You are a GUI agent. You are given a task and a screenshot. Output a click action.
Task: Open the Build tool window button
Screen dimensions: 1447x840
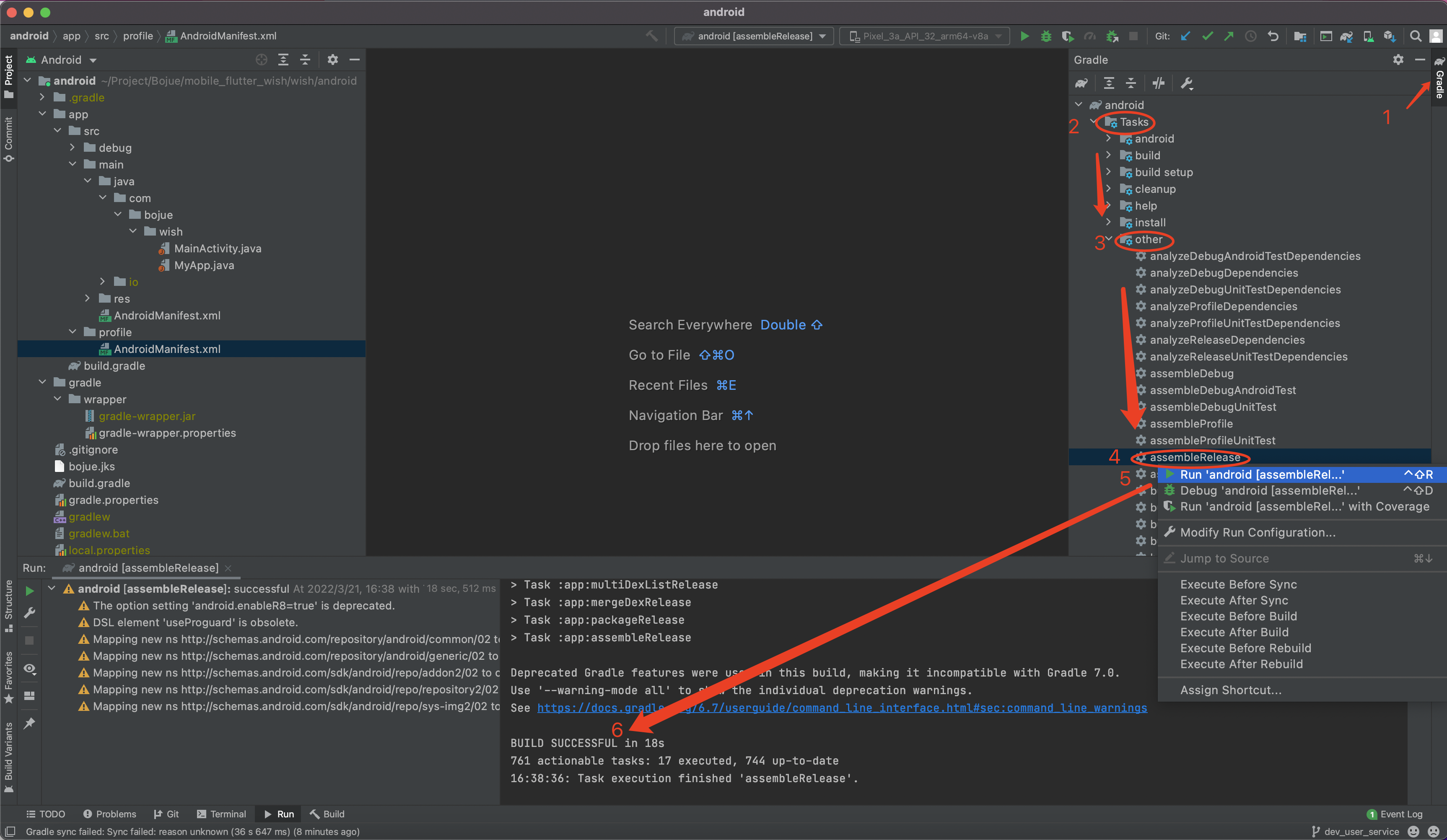pos(327,814)
